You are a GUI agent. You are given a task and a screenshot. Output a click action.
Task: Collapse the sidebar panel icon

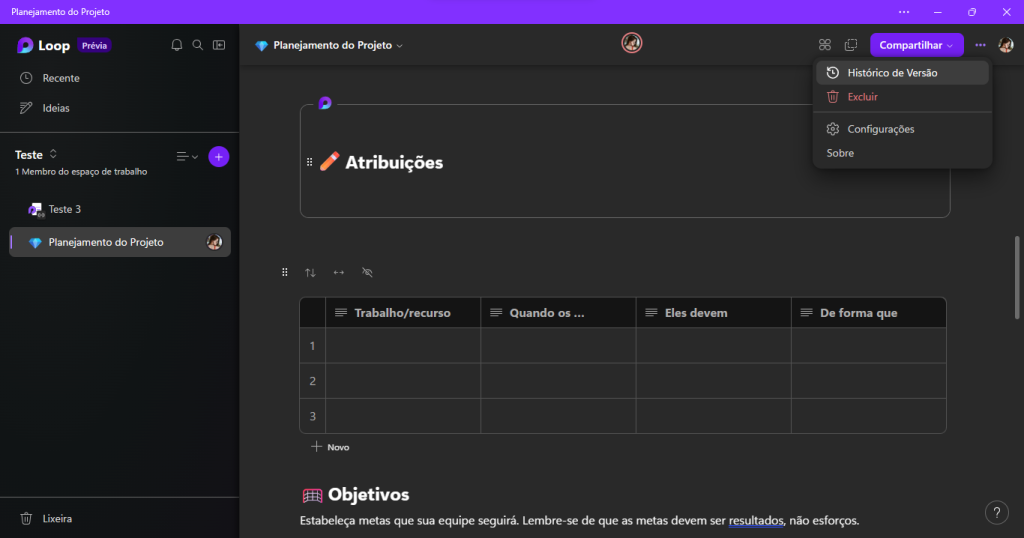point(219,45)
